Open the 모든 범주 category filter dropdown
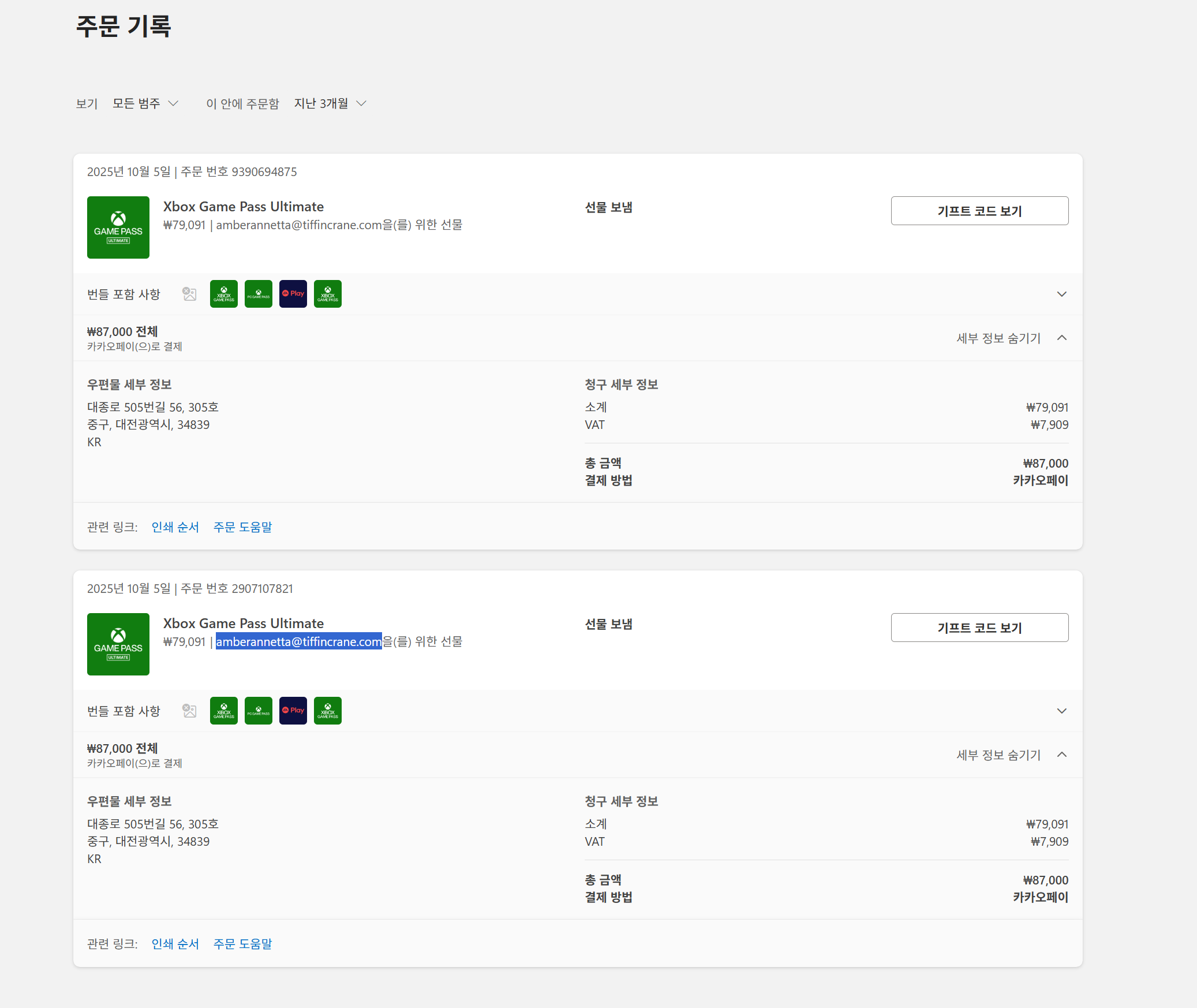Screen dimensions: 1197x1008 click(145, 103)
